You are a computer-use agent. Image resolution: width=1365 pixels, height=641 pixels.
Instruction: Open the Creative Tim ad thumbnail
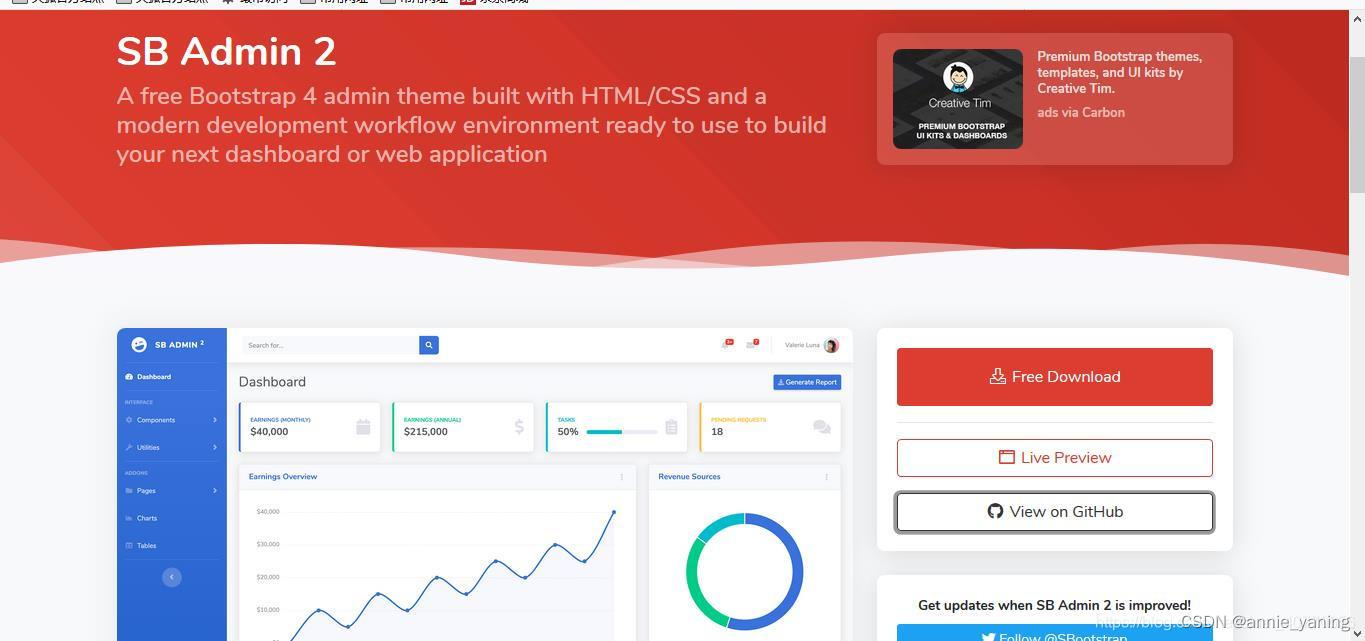click(x=958, y=99)
